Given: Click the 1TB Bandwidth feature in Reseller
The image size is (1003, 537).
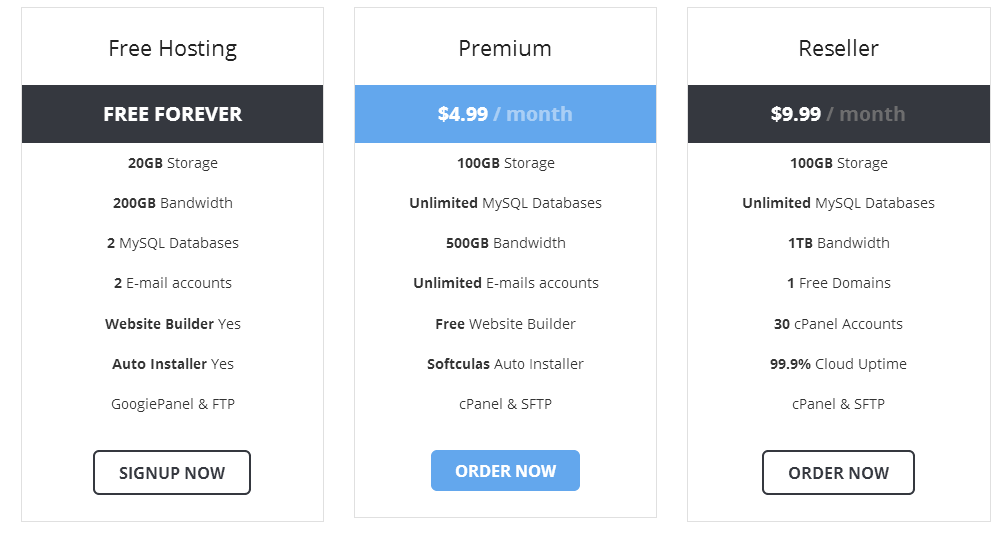Looking at the screenshot, I should [839, 243].
